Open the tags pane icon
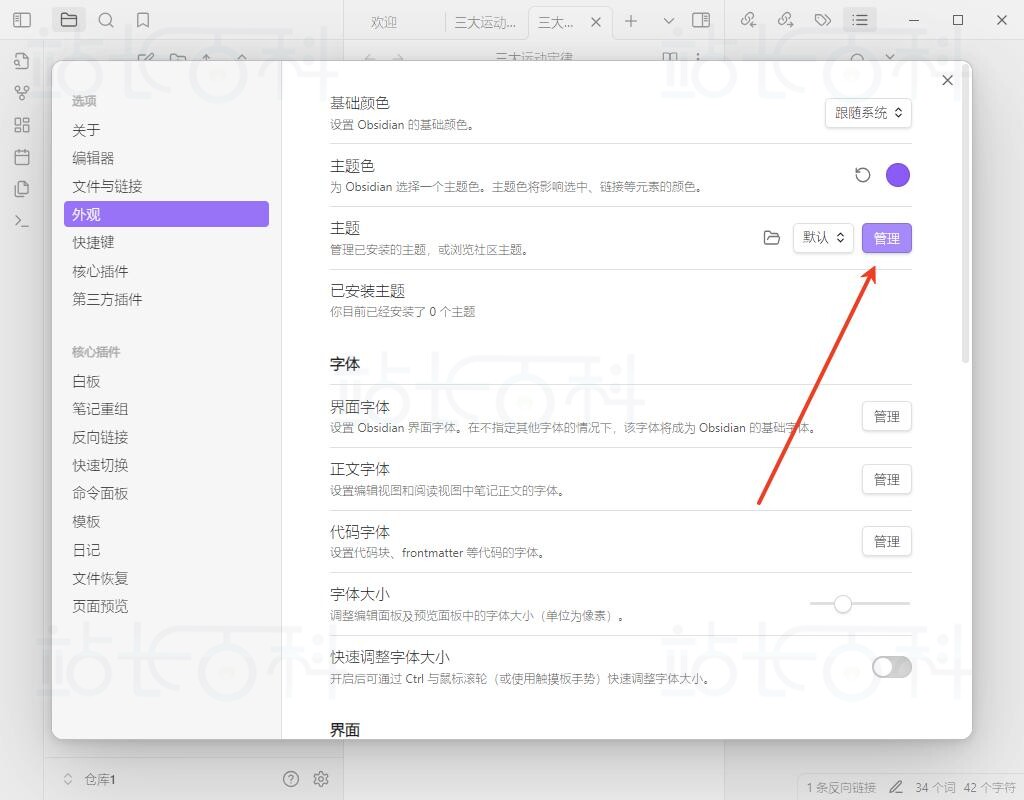This screenshot has height=800, width=1024. pyautogui.click(x=822, y=20)
